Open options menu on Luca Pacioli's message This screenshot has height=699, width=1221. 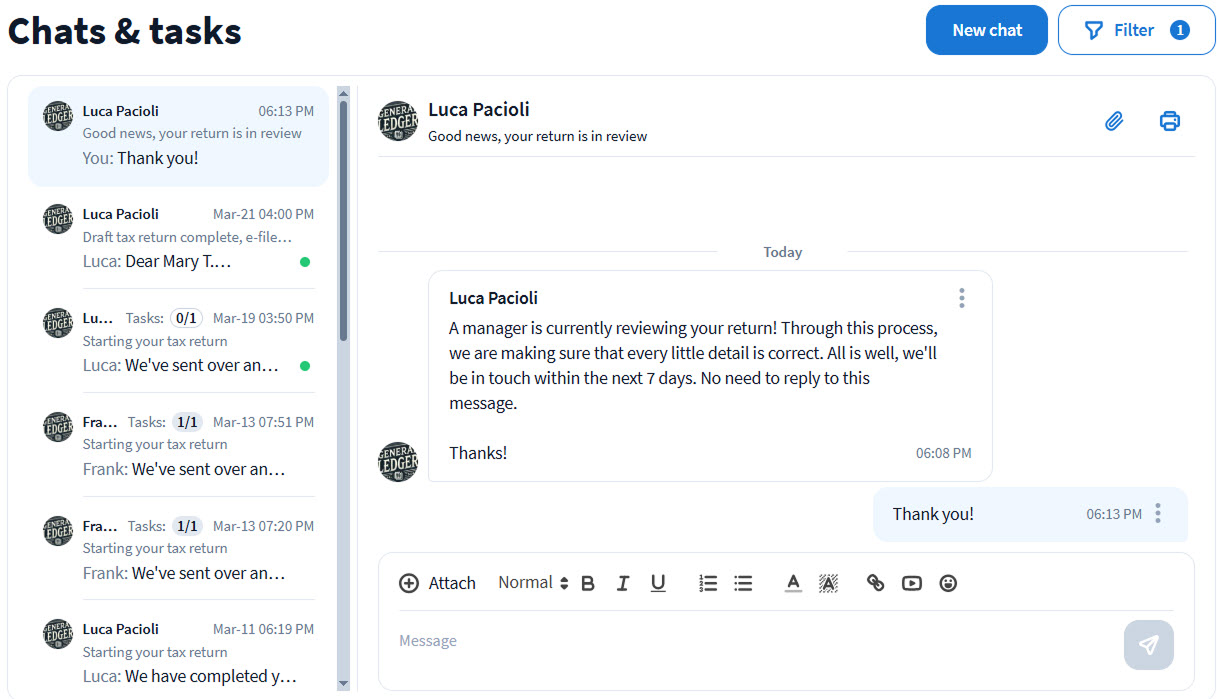click(x=961, y=298)
